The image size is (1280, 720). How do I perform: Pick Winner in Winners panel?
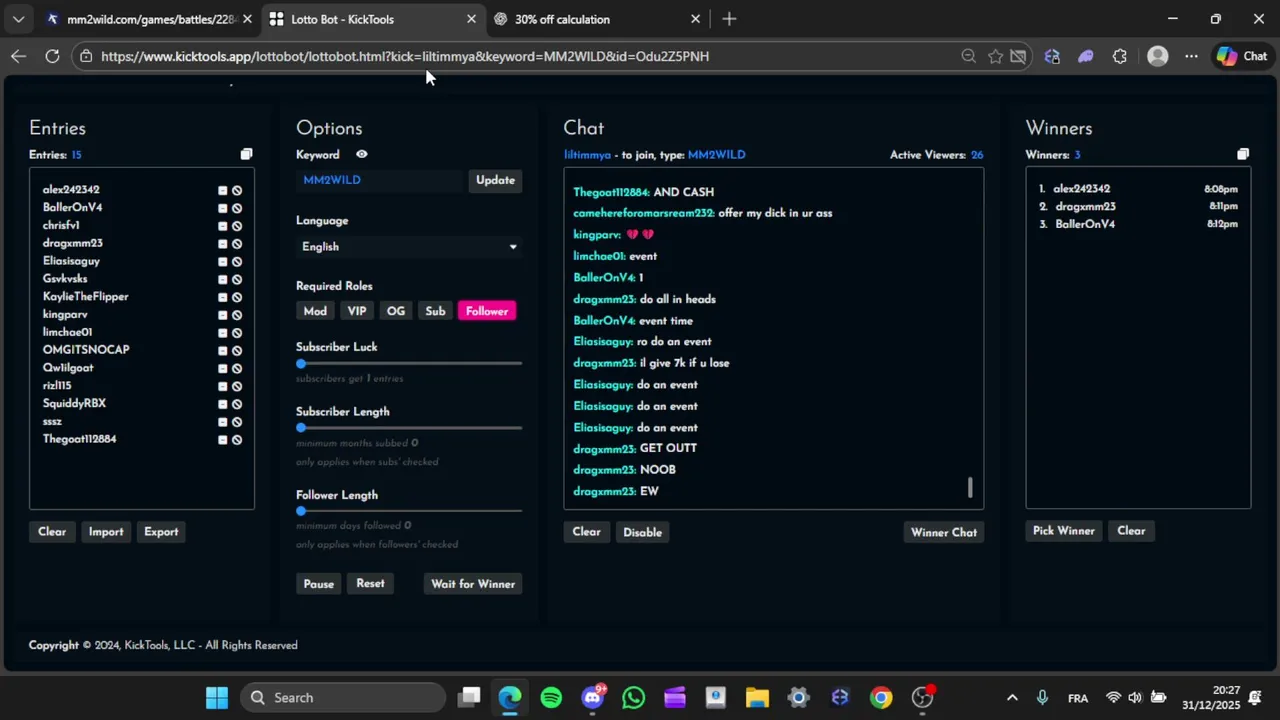(1064, 531)
